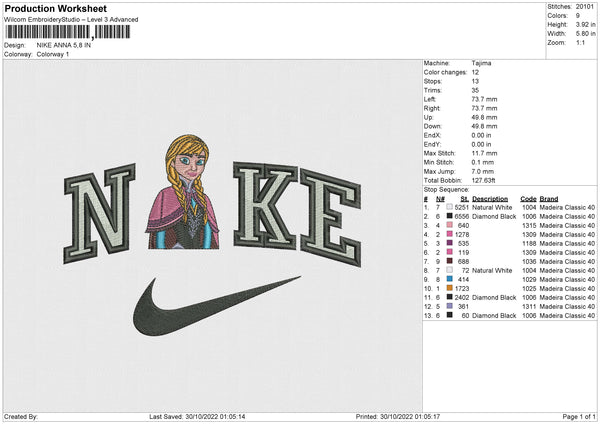Click stitch count 6556 in stop 2
This screenshot has height=424, width=600.
pyautogui.click(x=461, y=217)
